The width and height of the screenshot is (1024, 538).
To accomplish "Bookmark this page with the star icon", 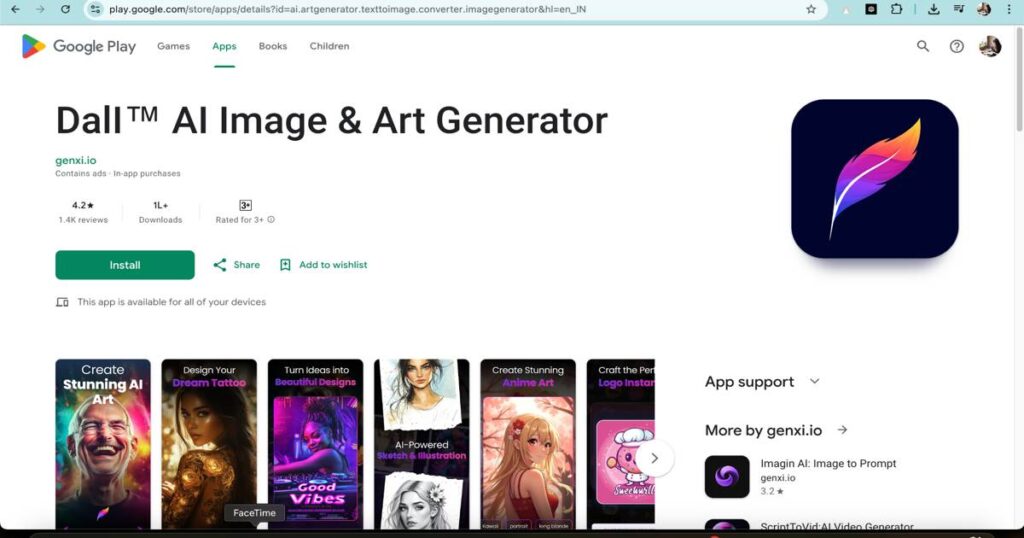I will (811, 9).
